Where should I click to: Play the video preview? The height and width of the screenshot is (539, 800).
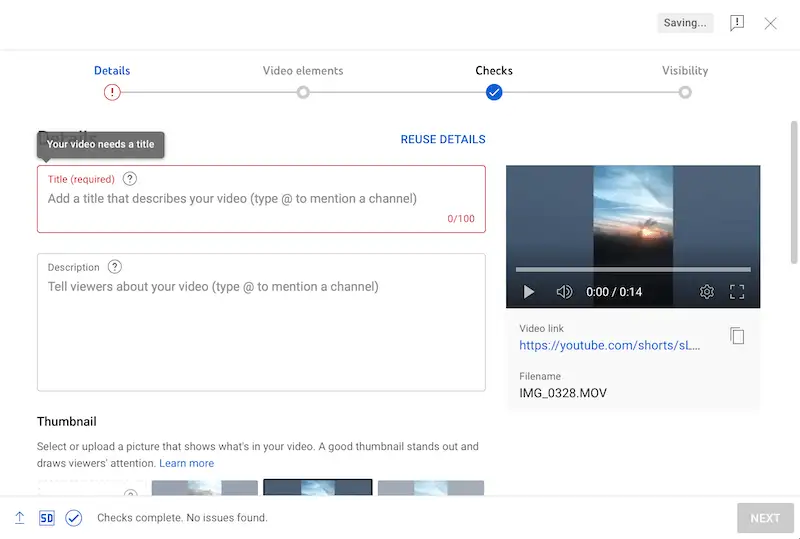click(x=529, y=292)
